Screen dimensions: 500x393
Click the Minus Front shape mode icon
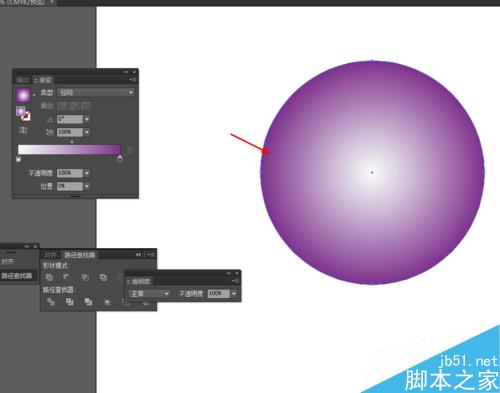pyautogui.click(x=67, y=277)
